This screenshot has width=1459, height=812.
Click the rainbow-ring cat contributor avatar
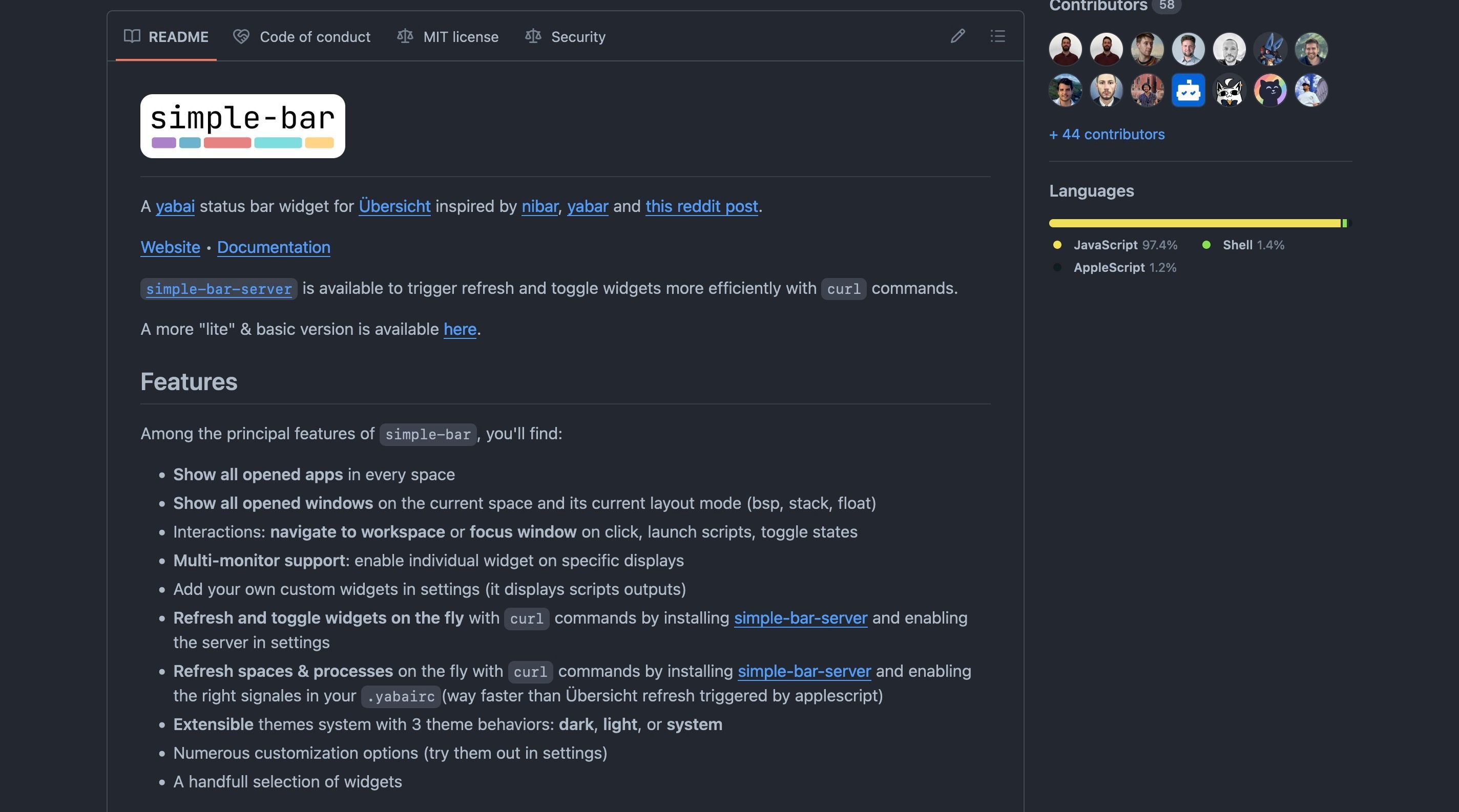coord(1270,91)
